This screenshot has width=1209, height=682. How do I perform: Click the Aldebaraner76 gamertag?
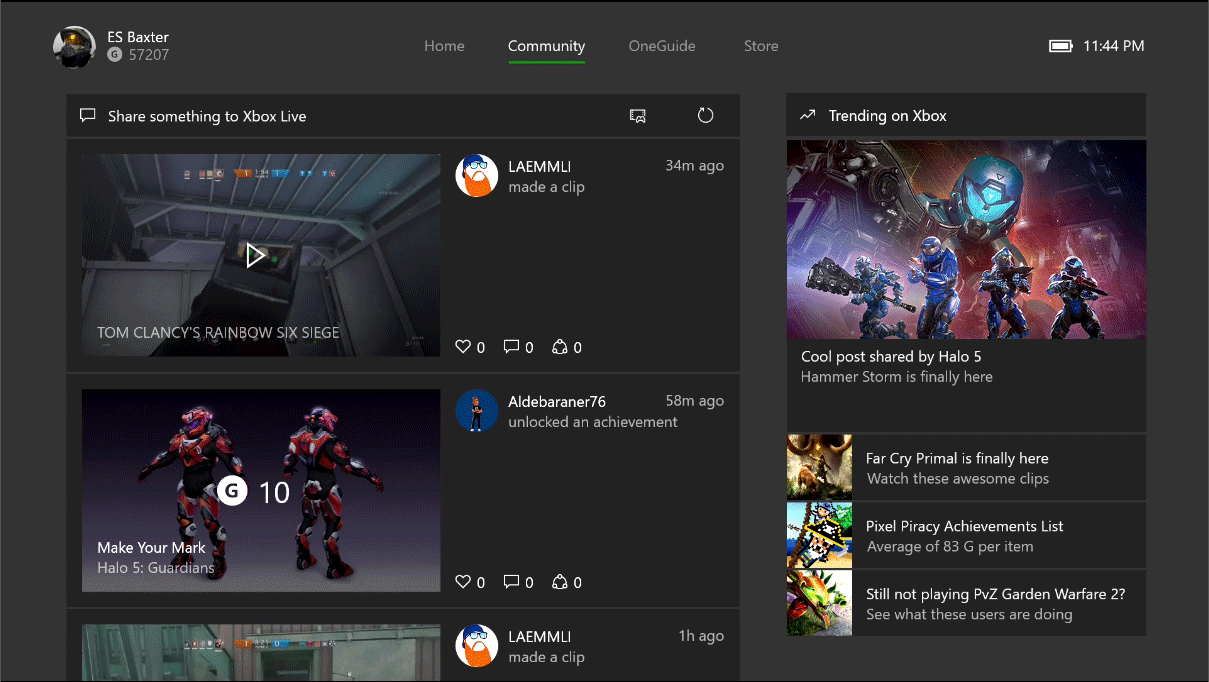pyautogui.click(x=557, y=401)
